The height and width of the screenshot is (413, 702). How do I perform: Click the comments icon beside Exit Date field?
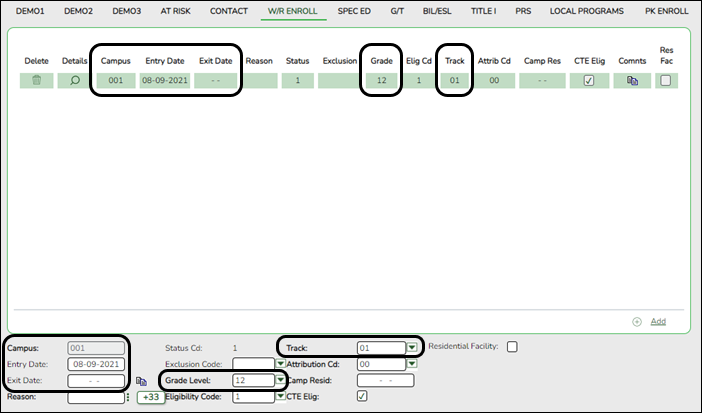[x=141, y=381]
